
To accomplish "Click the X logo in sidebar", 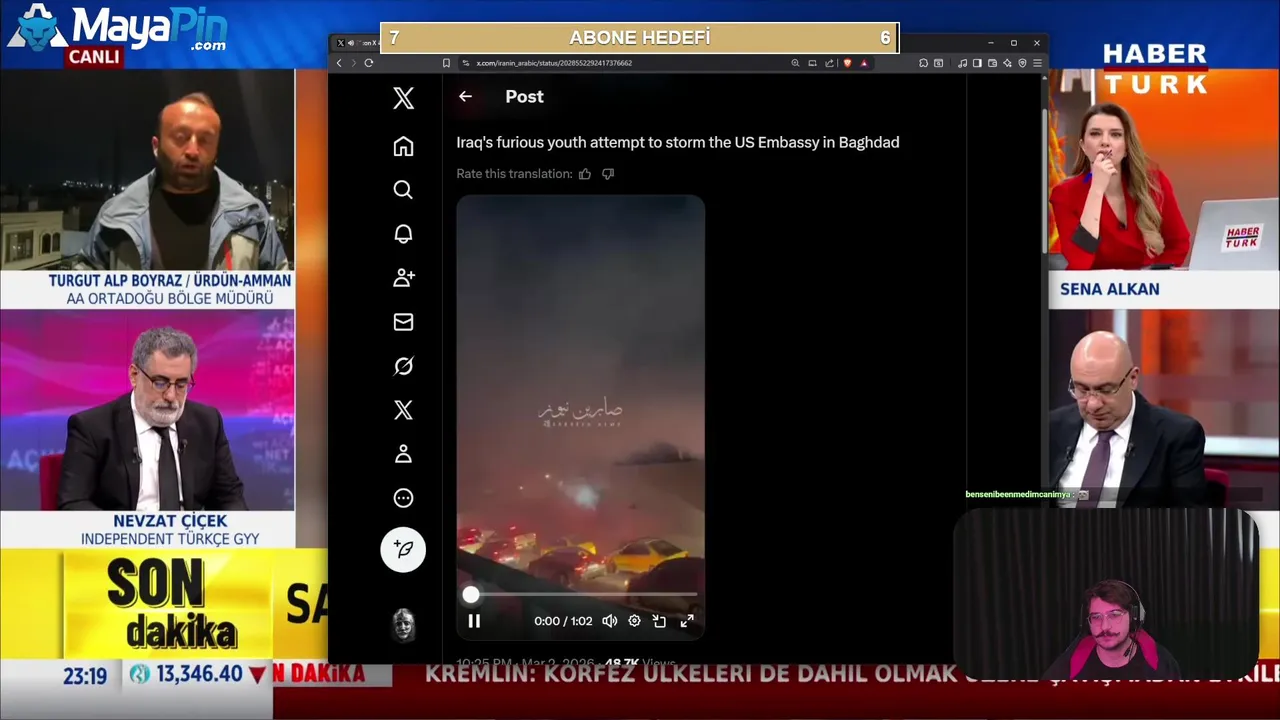I will click(403, 98).
